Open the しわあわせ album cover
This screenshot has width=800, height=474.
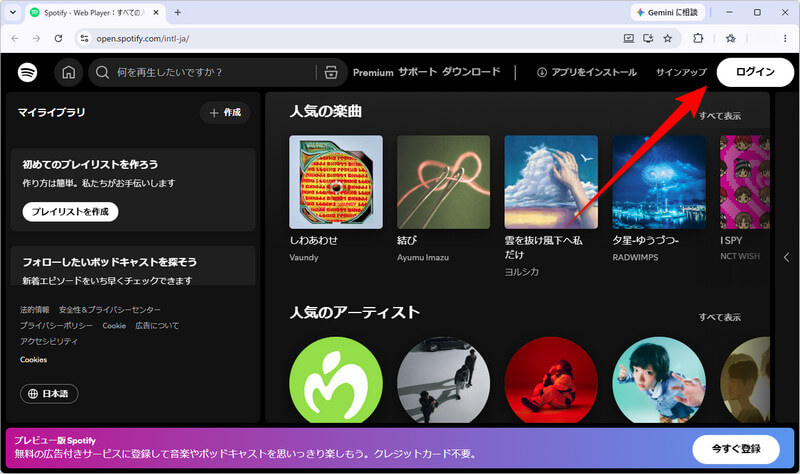pyautogui.click(x=336, y=182)
